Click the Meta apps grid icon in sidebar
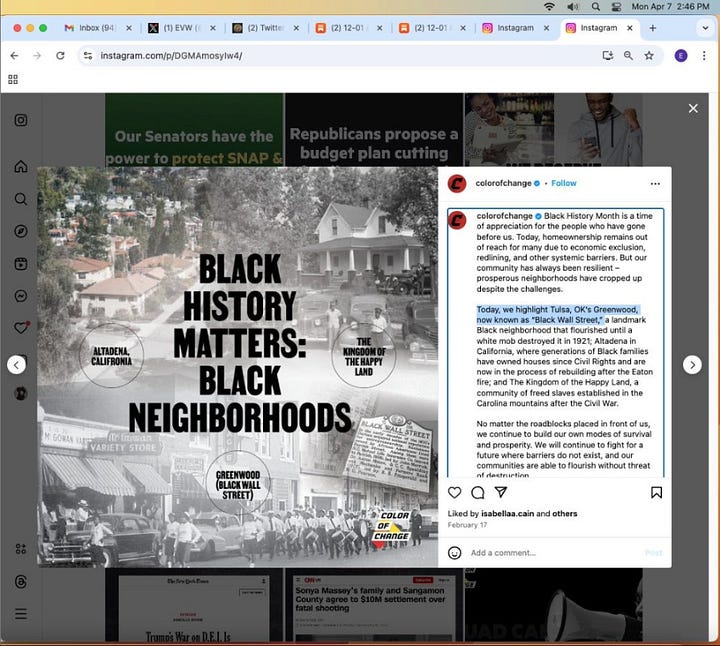The image size is (720, 646). coord(21,549)
